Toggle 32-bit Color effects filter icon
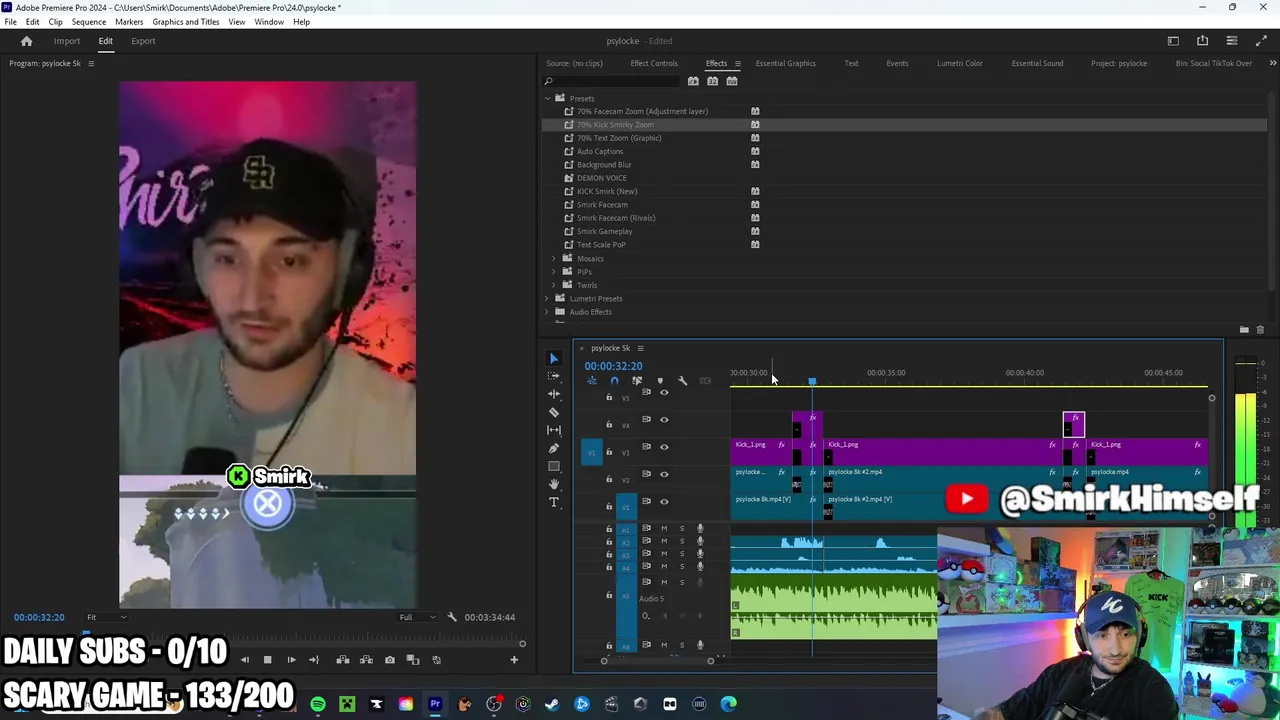 (x=713, y=81)
